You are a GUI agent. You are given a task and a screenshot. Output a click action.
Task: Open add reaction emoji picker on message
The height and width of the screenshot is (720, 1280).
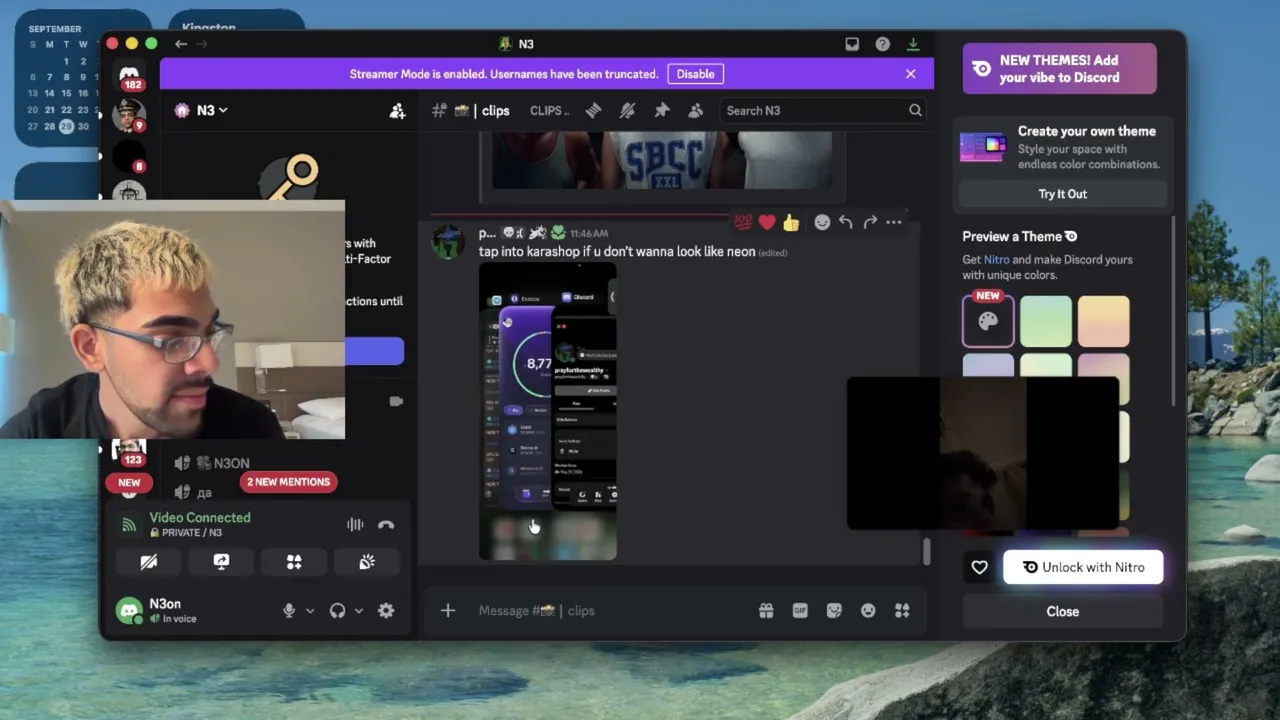click(x=822, y=222)
